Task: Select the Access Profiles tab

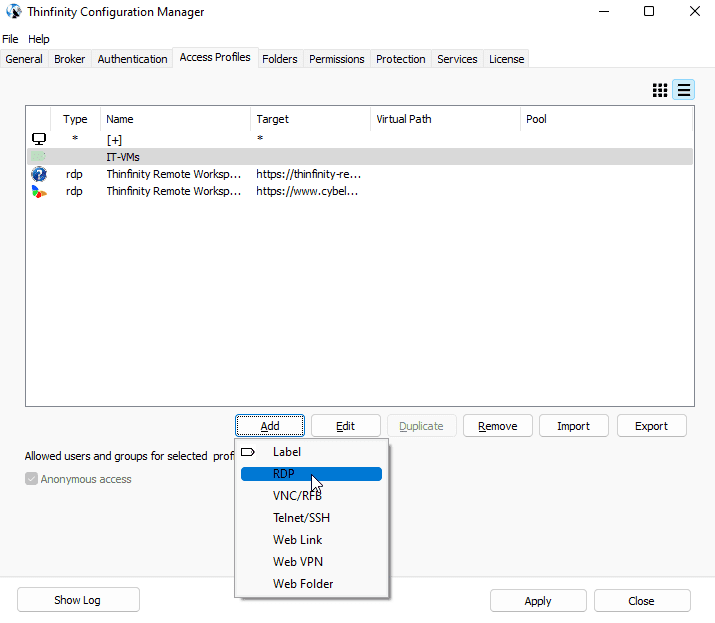Action: tap(215, 57)
